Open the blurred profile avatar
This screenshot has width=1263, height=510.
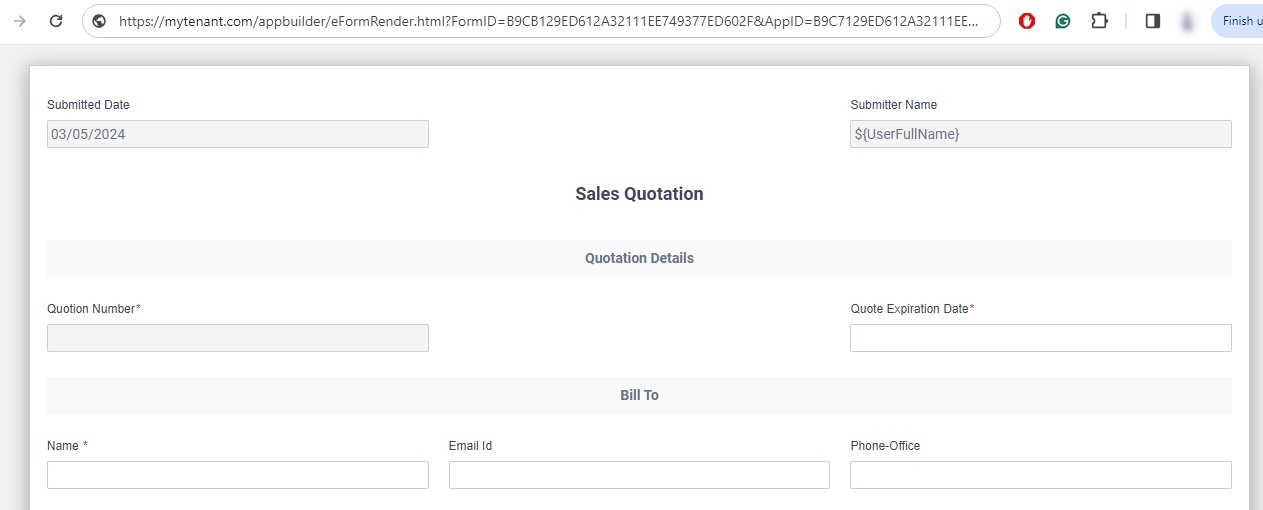[1187, 21]
